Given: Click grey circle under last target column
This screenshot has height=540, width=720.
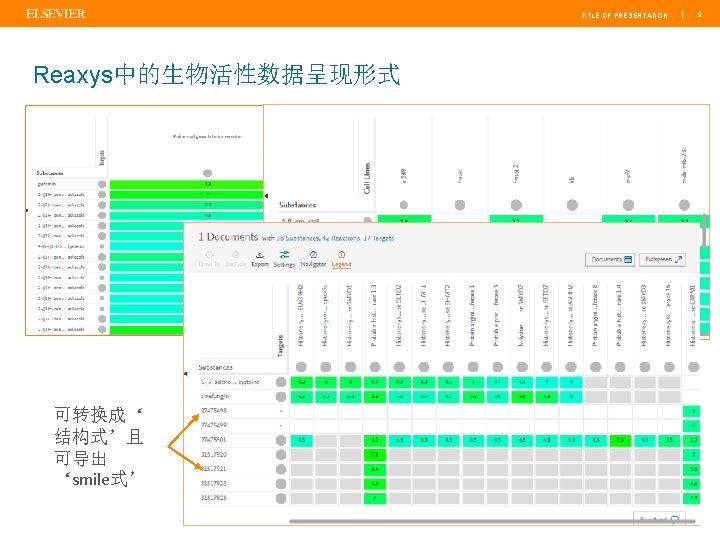Looking at the screenshot, I should [693, 366].
